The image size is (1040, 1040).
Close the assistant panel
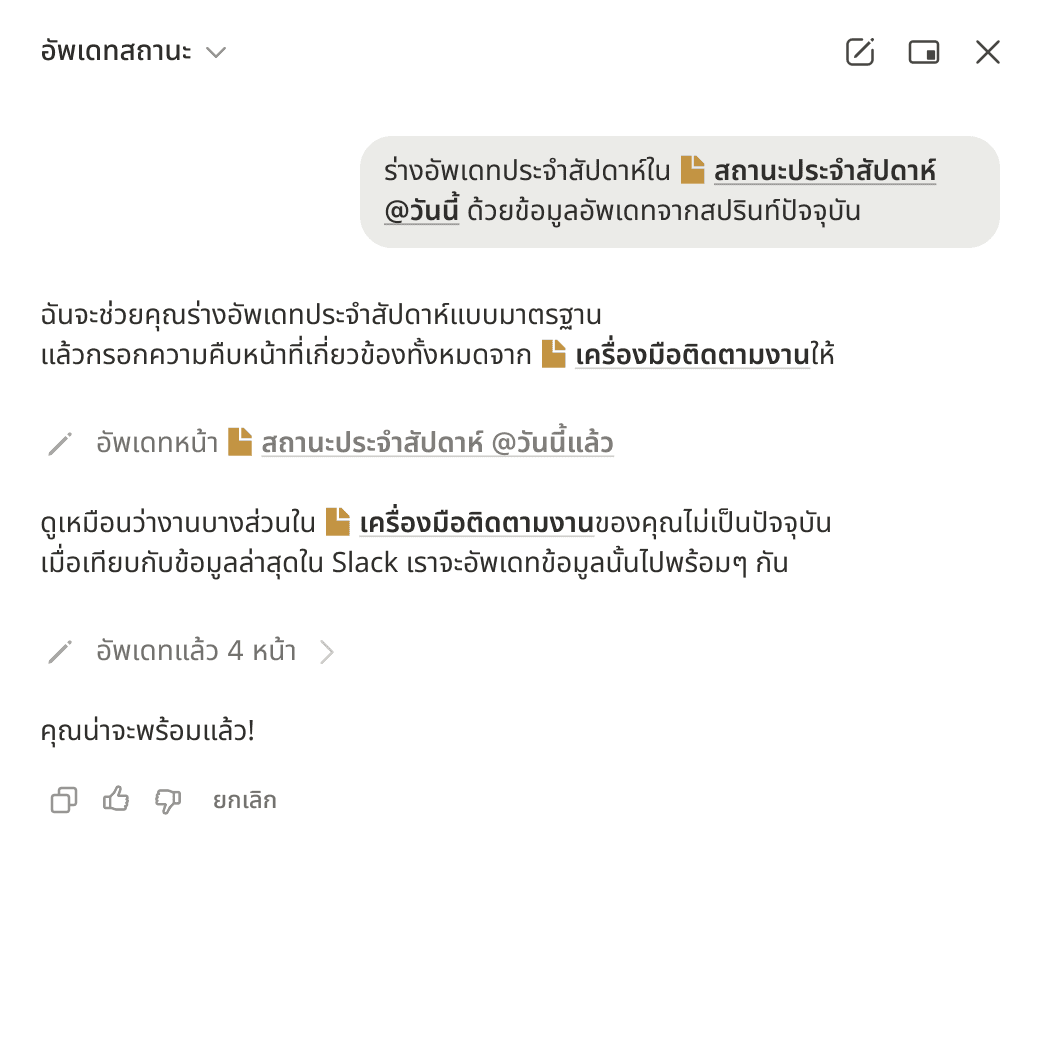pos(988,52)
